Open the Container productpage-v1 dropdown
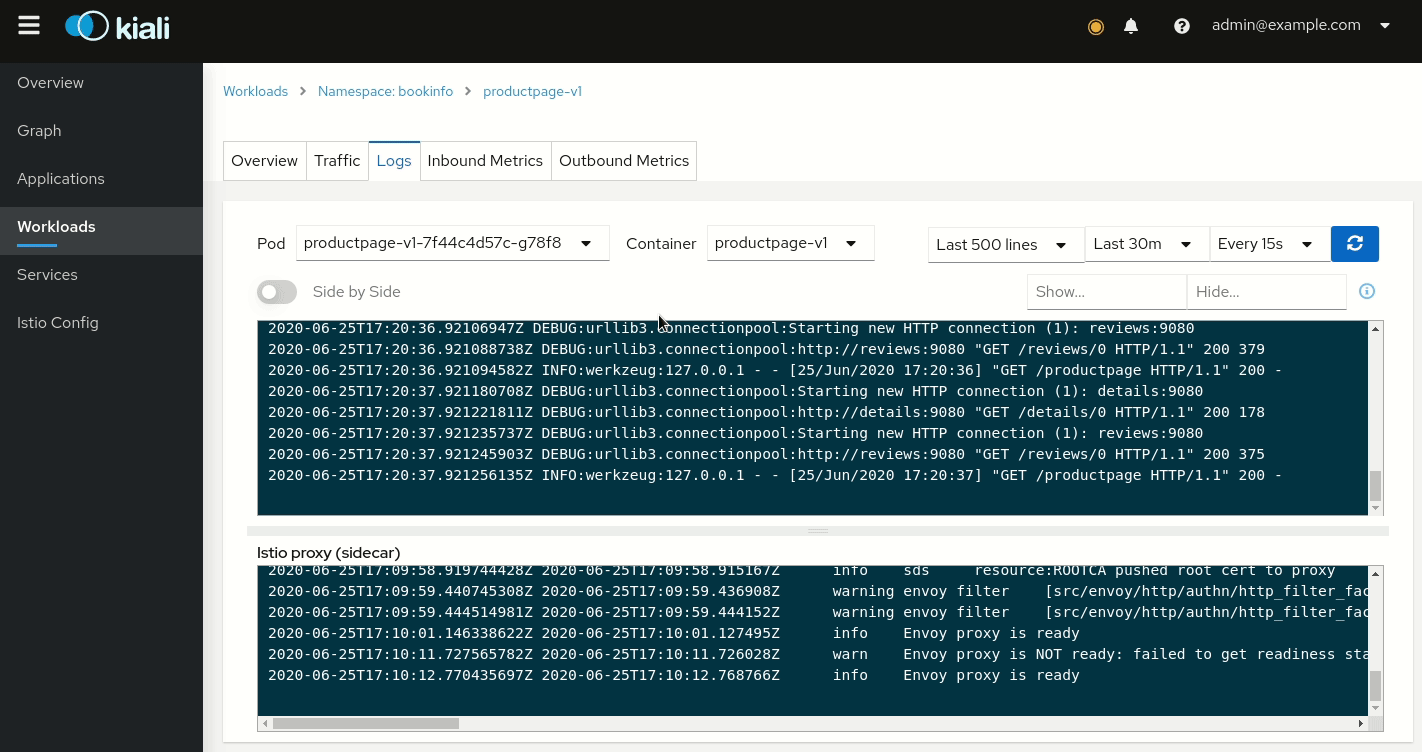Image resolution: width=1422 pixels, height=752 pixels. coord(791,243)
